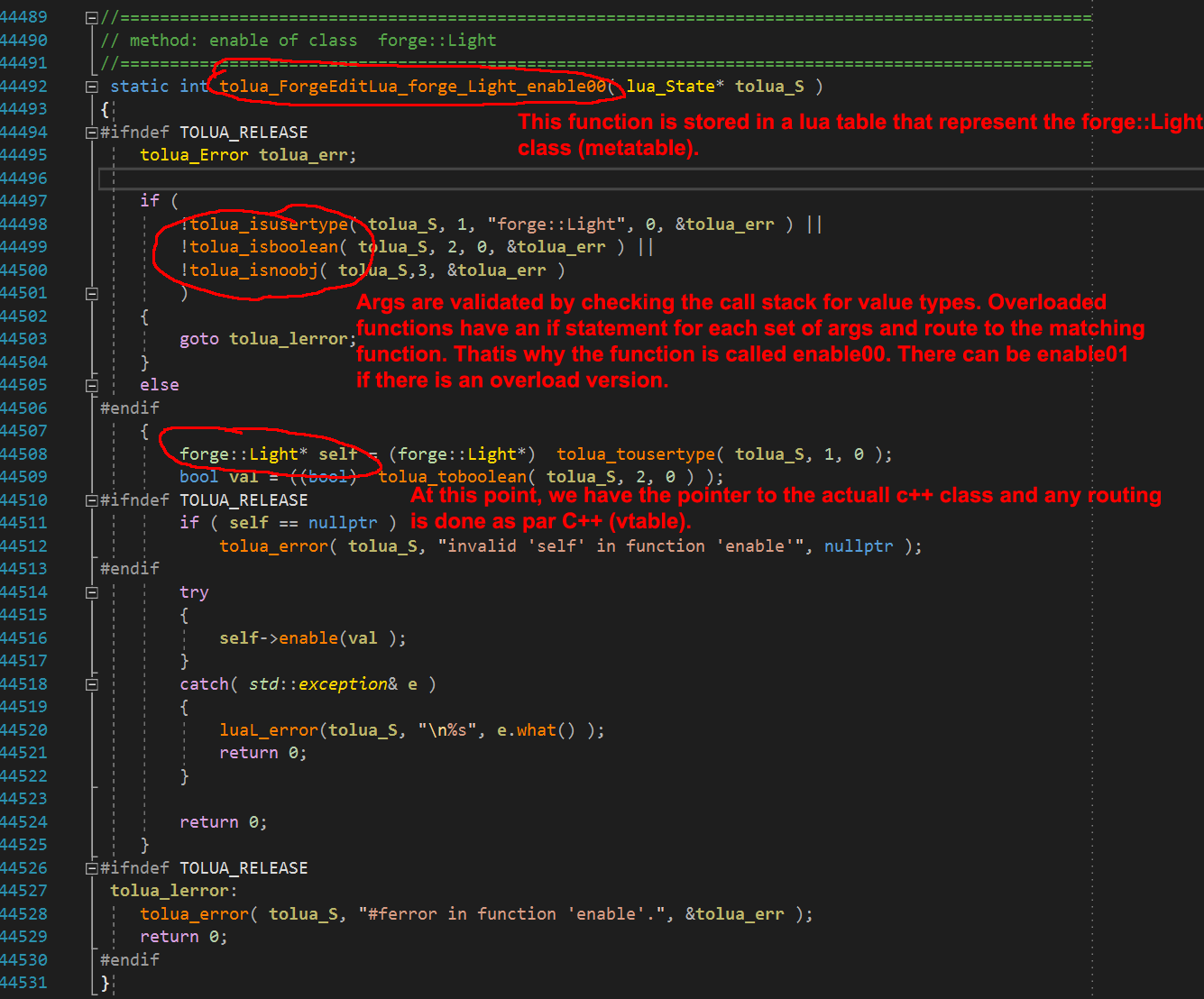Image resolution: width=1204 pixels, height=999 pixels.
Task: Collapse the #ifndef TOLUA_RELEASE fold at line 44494
Action: 91,133
